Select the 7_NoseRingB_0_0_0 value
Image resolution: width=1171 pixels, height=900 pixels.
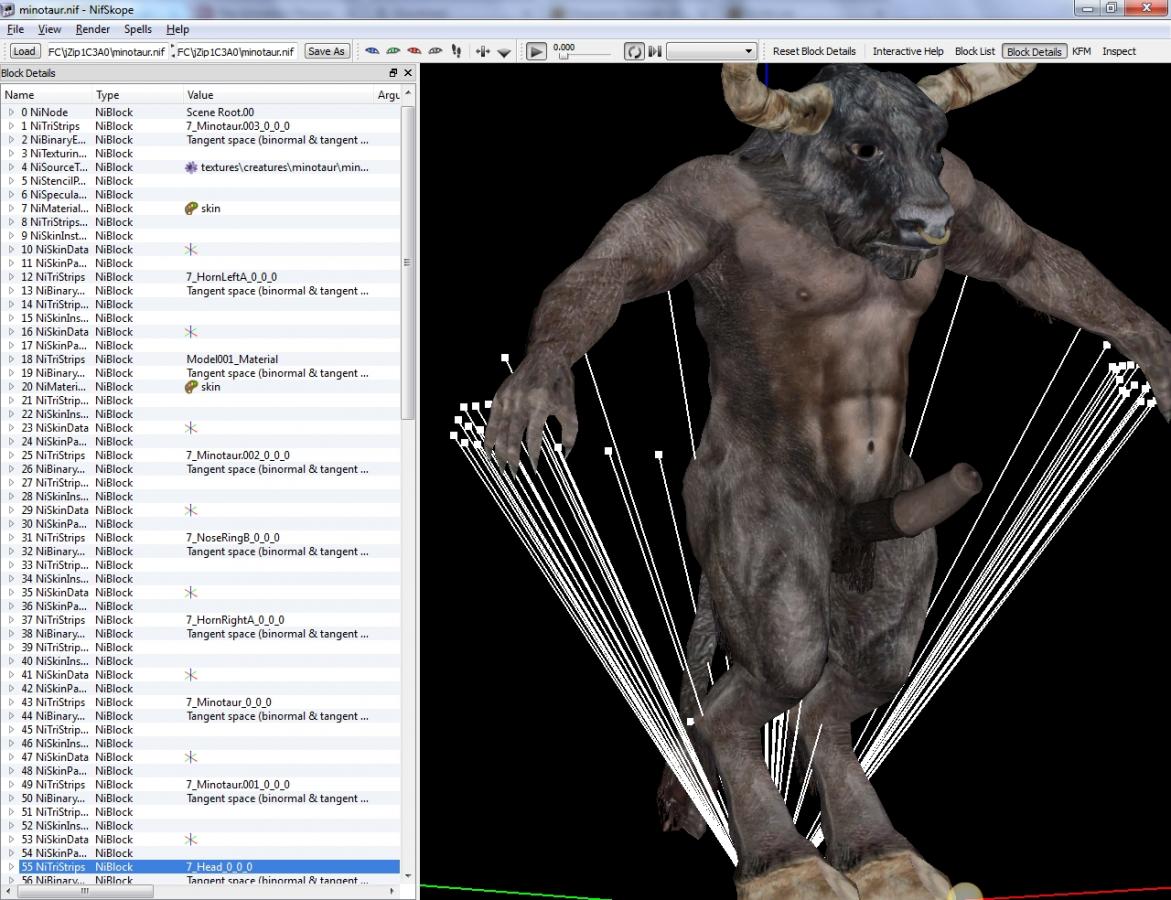232,538
